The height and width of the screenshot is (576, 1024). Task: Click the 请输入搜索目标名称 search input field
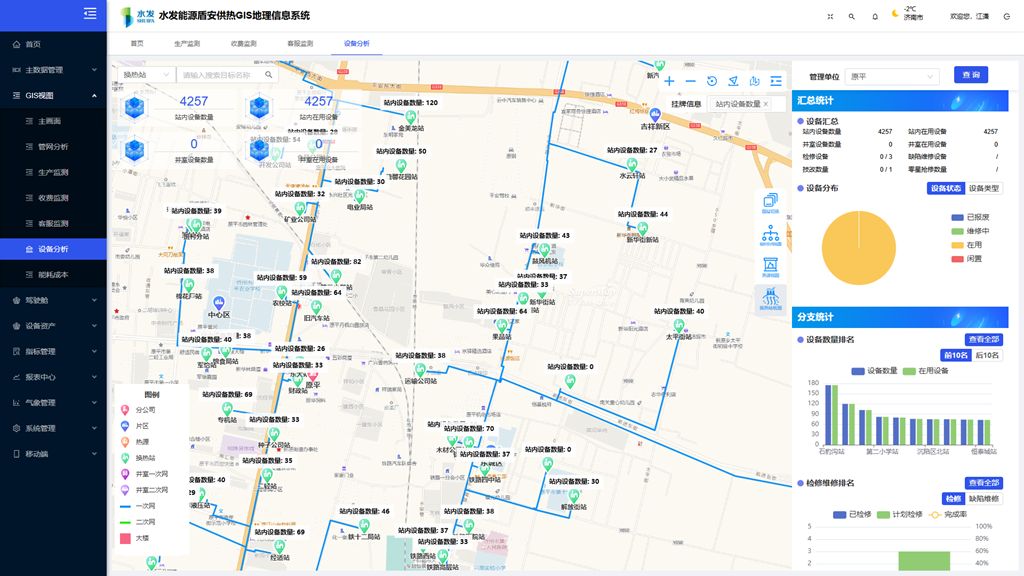[215, 74]
